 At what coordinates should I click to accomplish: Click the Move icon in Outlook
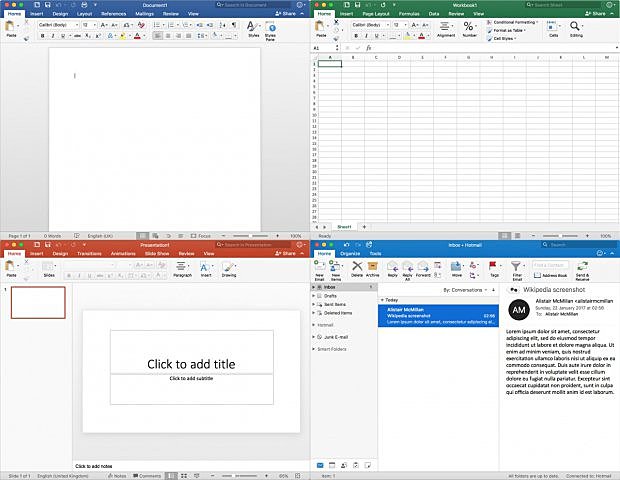[x=456, y=266]
